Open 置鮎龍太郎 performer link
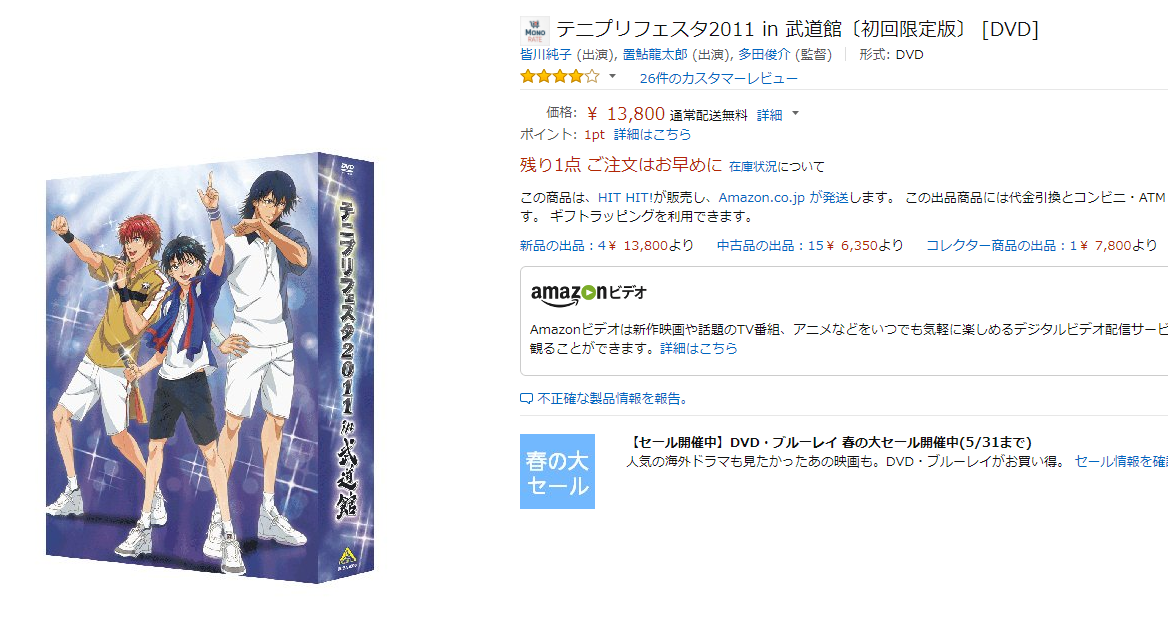The height and width of the screenshot is (632, 1168). pyautogui.click(x=655, y=54)
